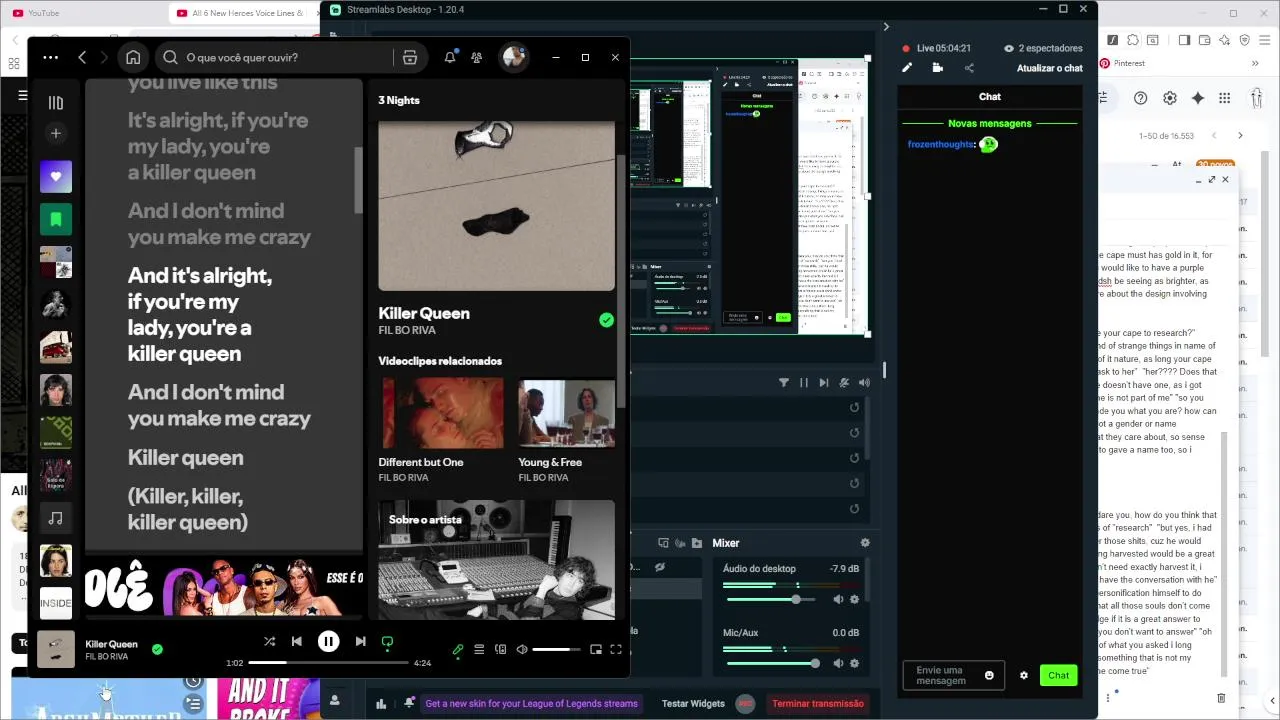Mute 'Áudio do desktop' in the Mixer
1280x720 pixels.
(x=838, y=599)
